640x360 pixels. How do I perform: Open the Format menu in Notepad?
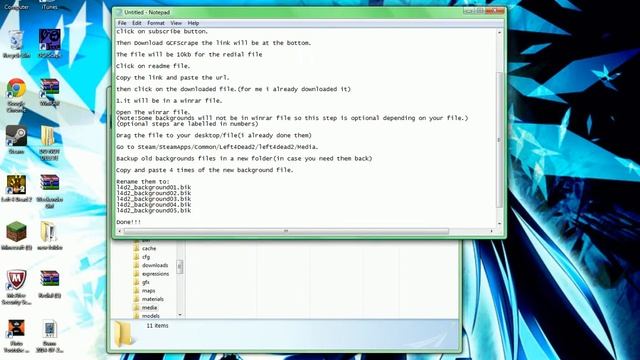(156, 23)
